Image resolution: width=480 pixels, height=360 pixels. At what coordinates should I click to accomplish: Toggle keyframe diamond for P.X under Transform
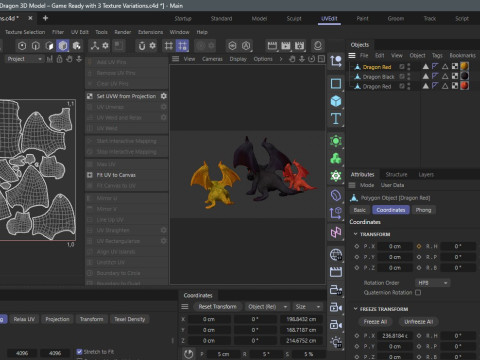(357, 246)
